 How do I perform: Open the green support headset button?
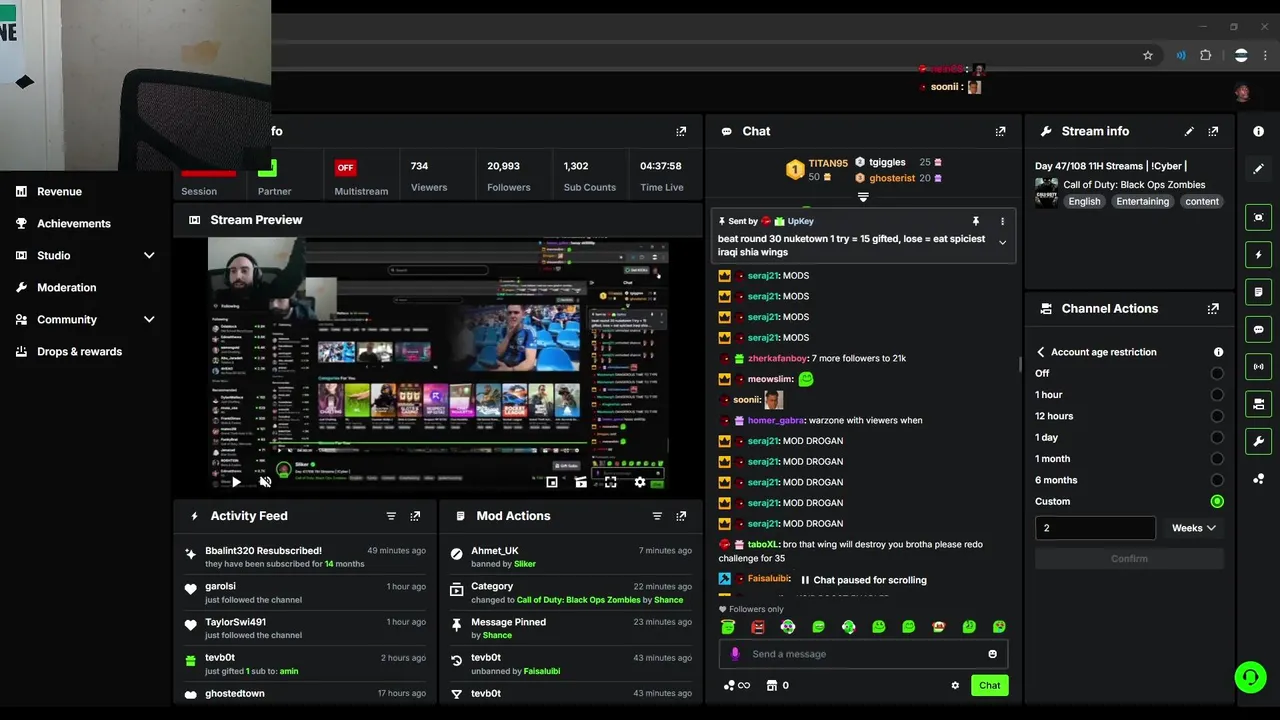[x=1250, y=677]
